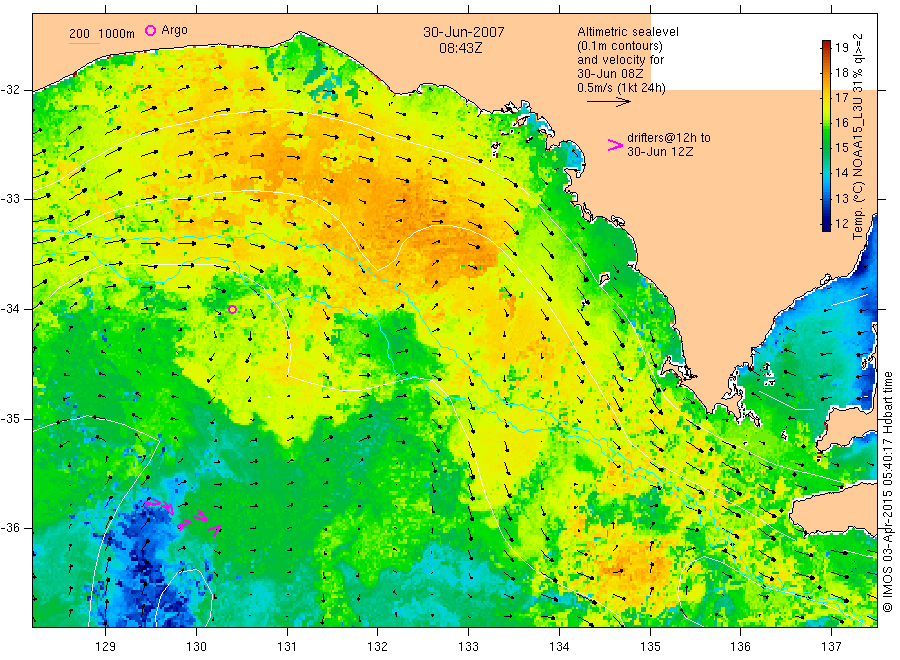Click the cyan 200m isobath legend line

point(84,42)
